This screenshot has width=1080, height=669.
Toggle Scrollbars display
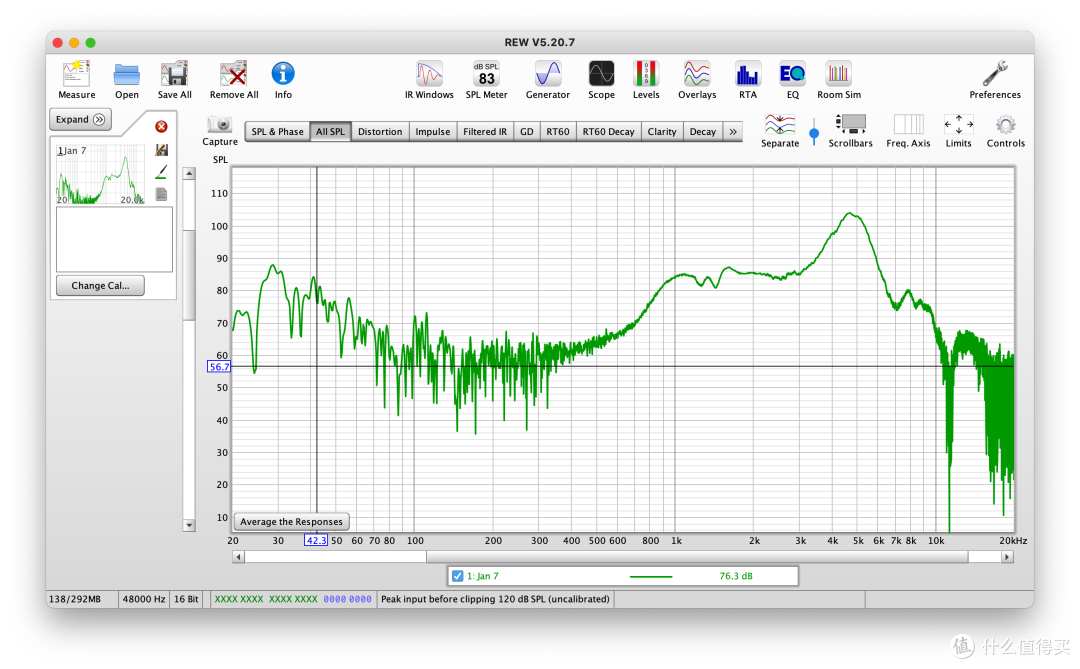point(850,131)
